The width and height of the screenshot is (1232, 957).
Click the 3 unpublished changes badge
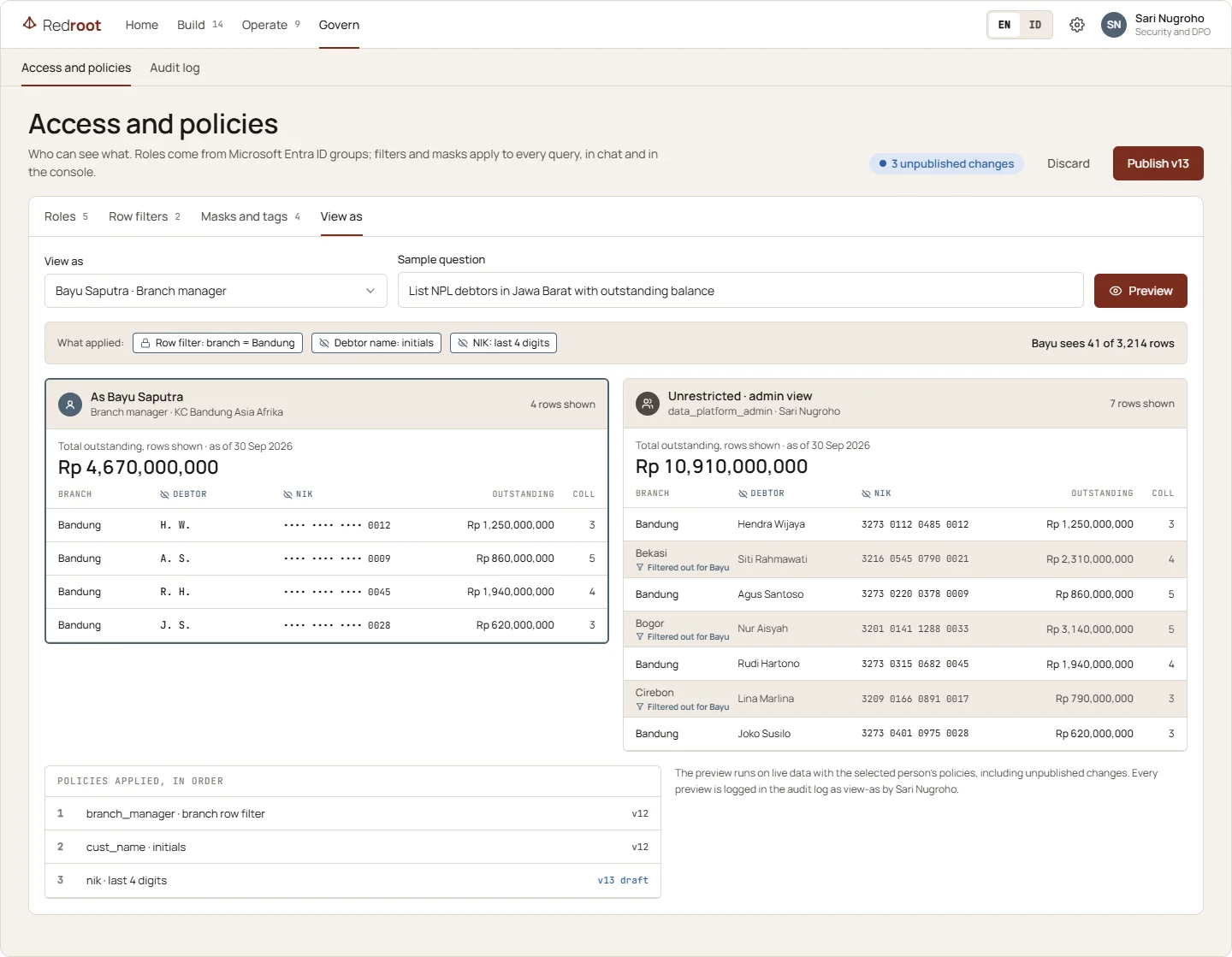pyautogui.click(x=946, y=163)
